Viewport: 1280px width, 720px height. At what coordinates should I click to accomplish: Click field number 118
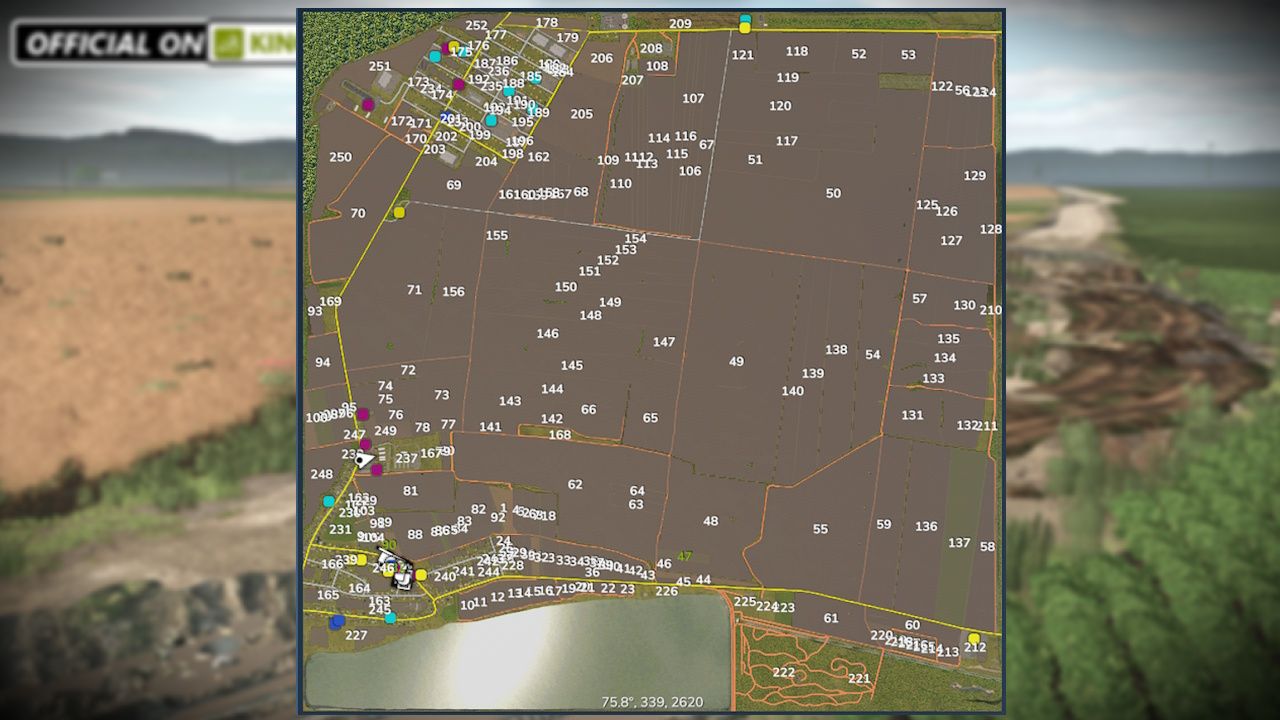797,52
